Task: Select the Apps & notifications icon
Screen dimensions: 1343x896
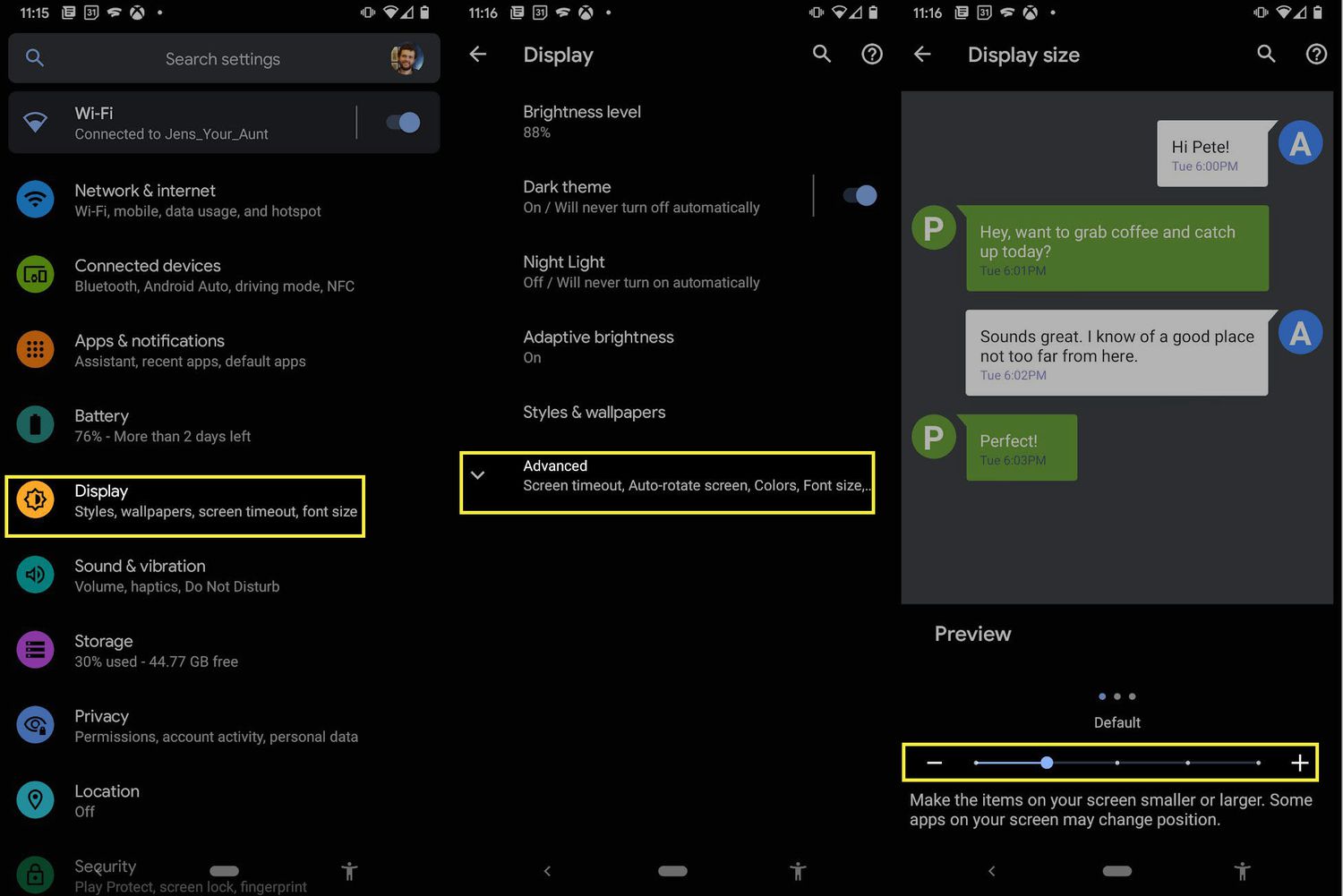Action: (35, 349)
